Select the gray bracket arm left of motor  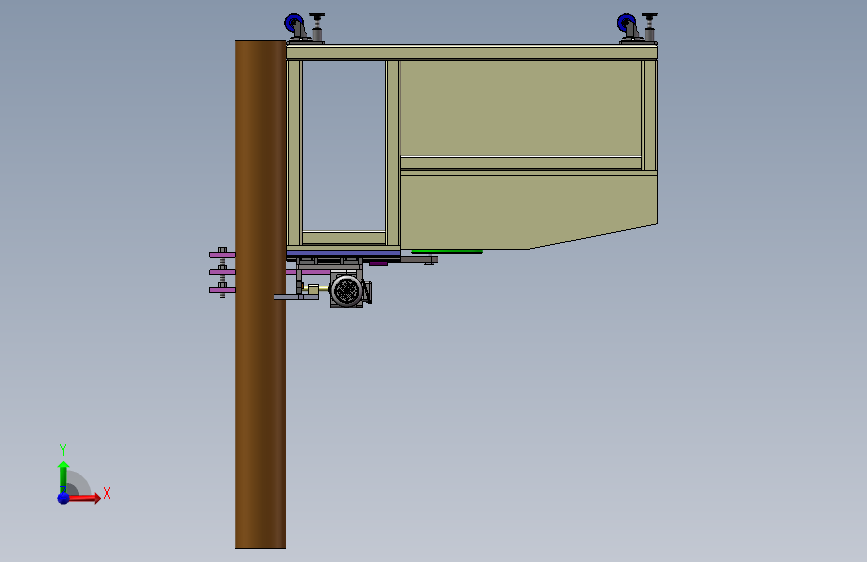pyautogui.click(x=296, y=297)
